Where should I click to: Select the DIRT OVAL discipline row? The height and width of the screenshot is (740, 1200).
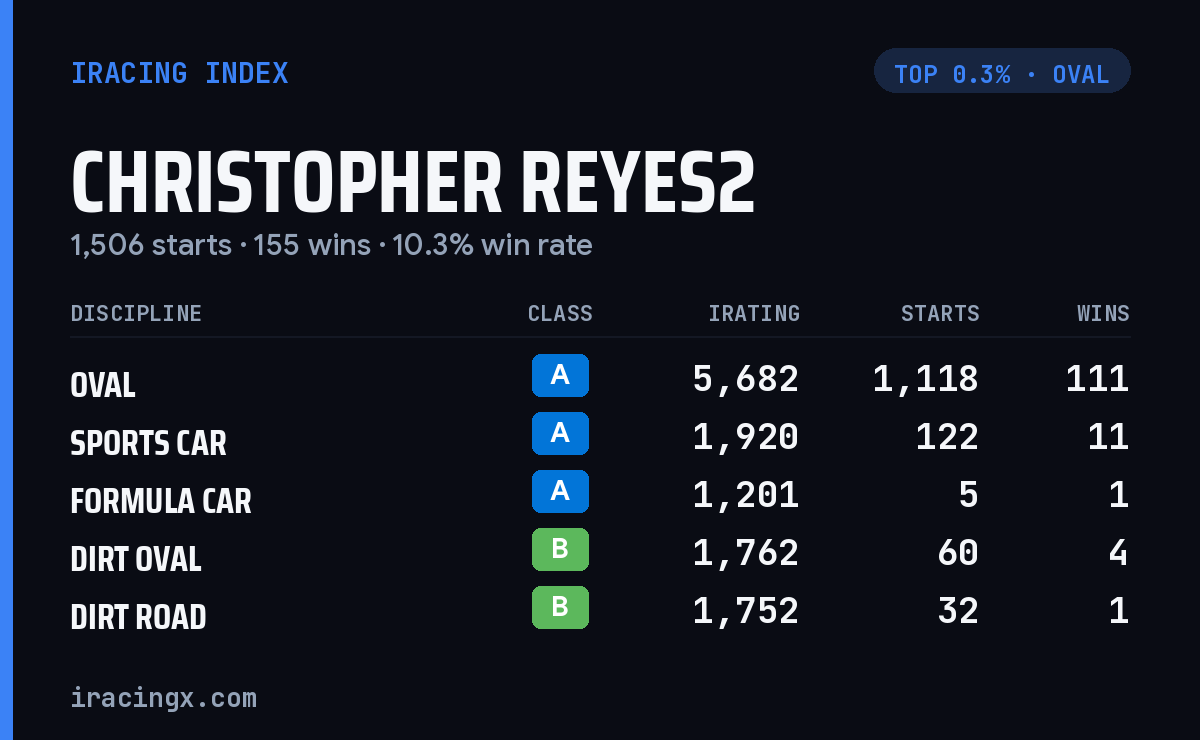600,554
